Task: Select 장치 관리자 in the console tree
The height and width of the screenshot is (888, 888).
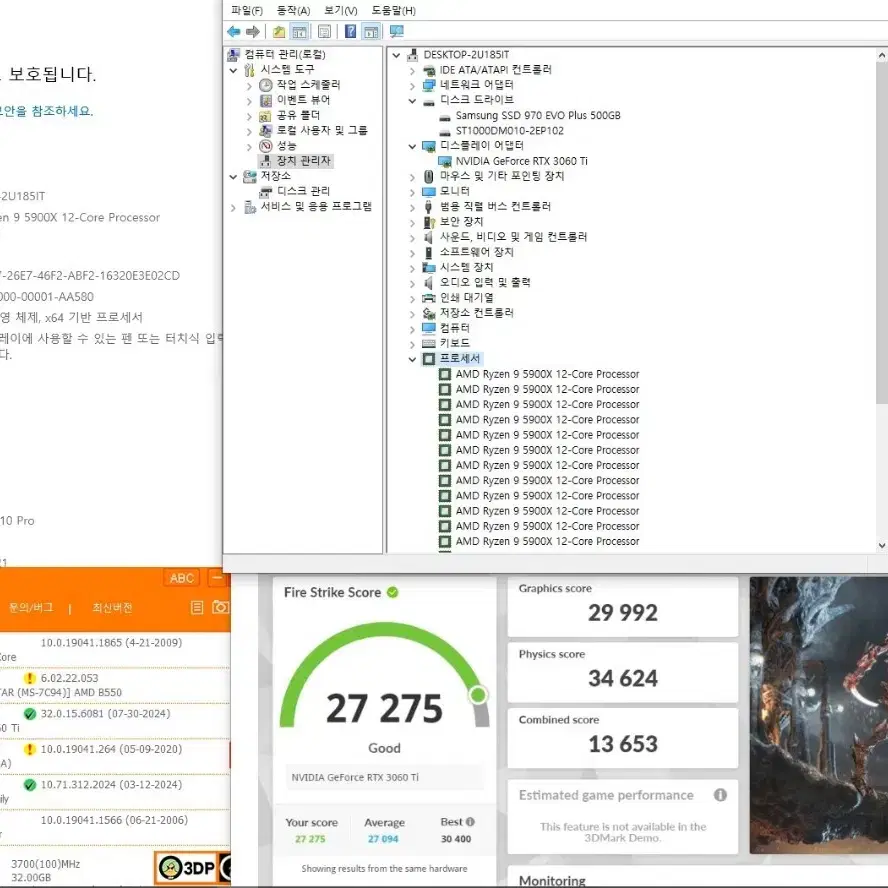Action: click(304, 161)
